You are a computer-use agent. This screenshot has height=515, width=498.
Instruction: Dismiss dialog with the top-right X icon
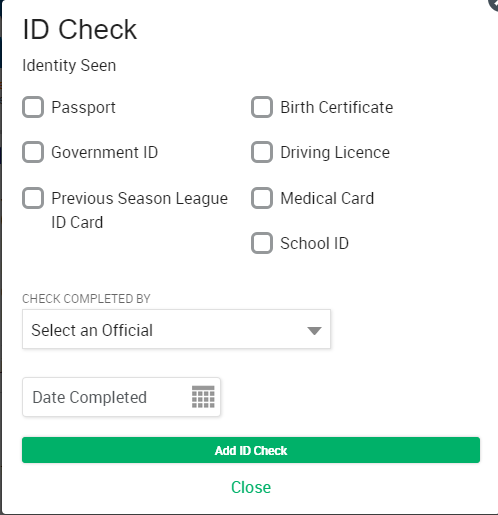[x=494, y=4]
